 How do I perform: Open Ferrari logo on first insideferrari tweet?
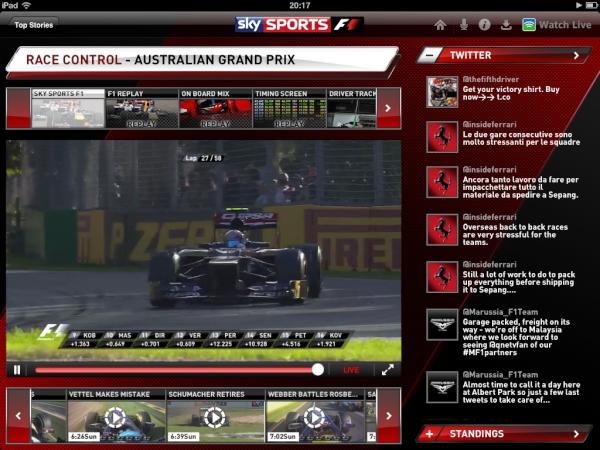[x=441, y=137]
